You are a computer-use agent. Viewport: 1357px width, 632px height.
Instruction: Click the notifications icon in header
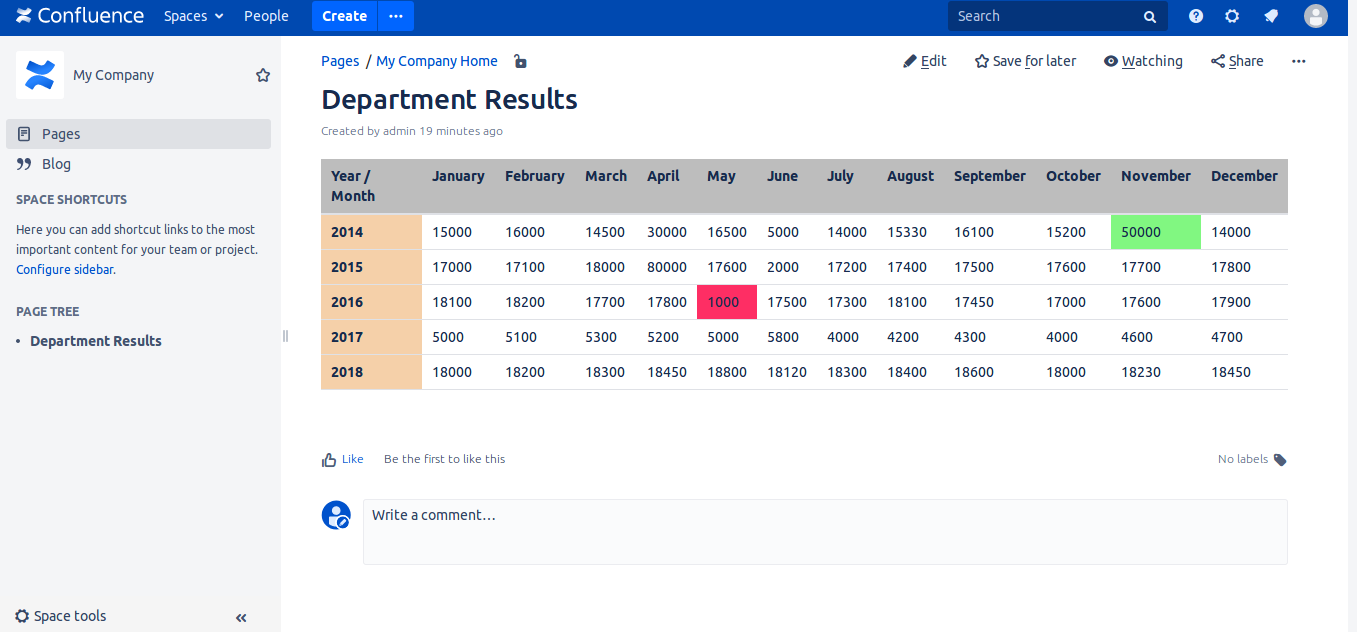(1271, 16)
